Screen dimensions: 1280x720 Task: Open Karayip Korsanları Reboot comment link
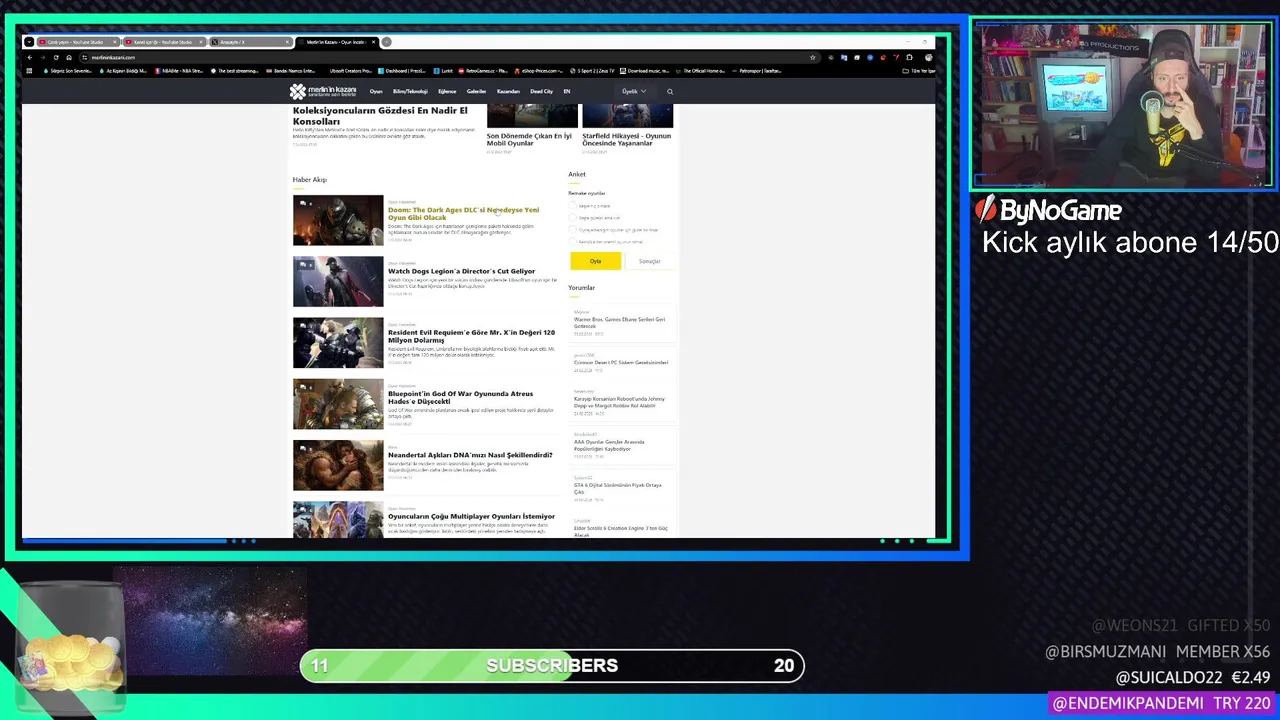coord(619,402)
